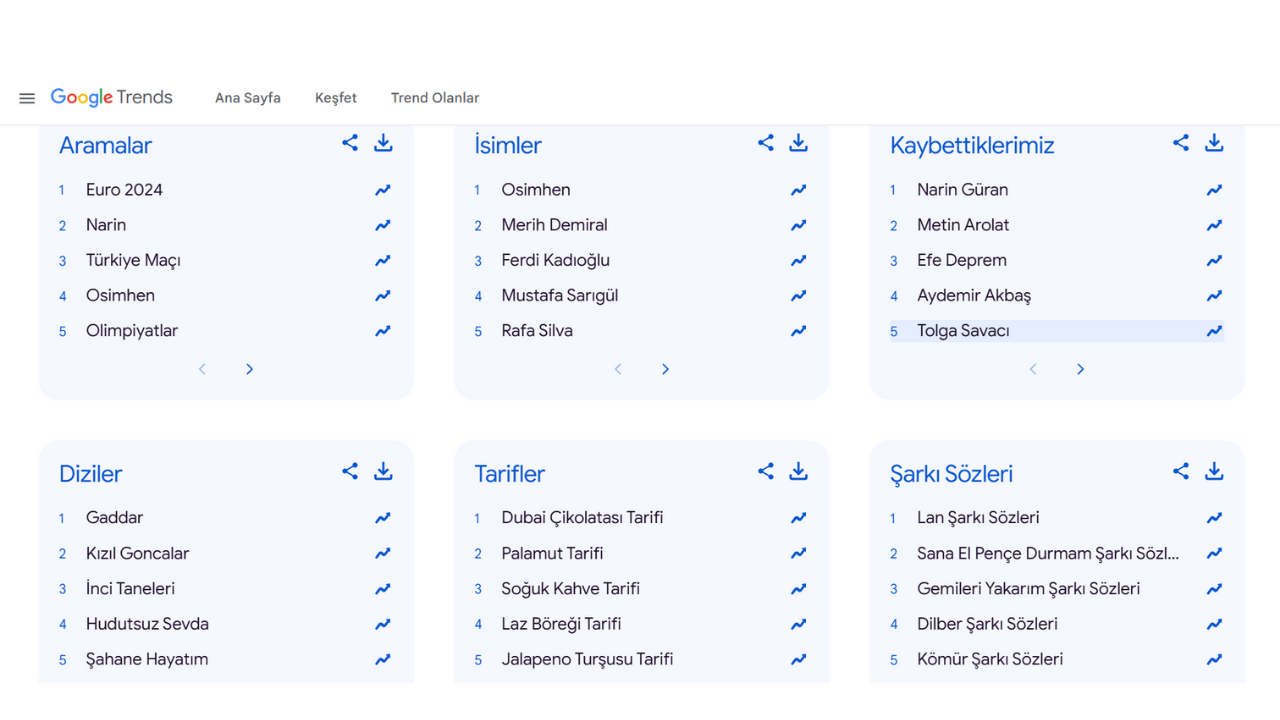Viewport: 1280px width, 720px height.
Task: Advance Kaybettiklerimiz list to next page
Action: 1081,369
